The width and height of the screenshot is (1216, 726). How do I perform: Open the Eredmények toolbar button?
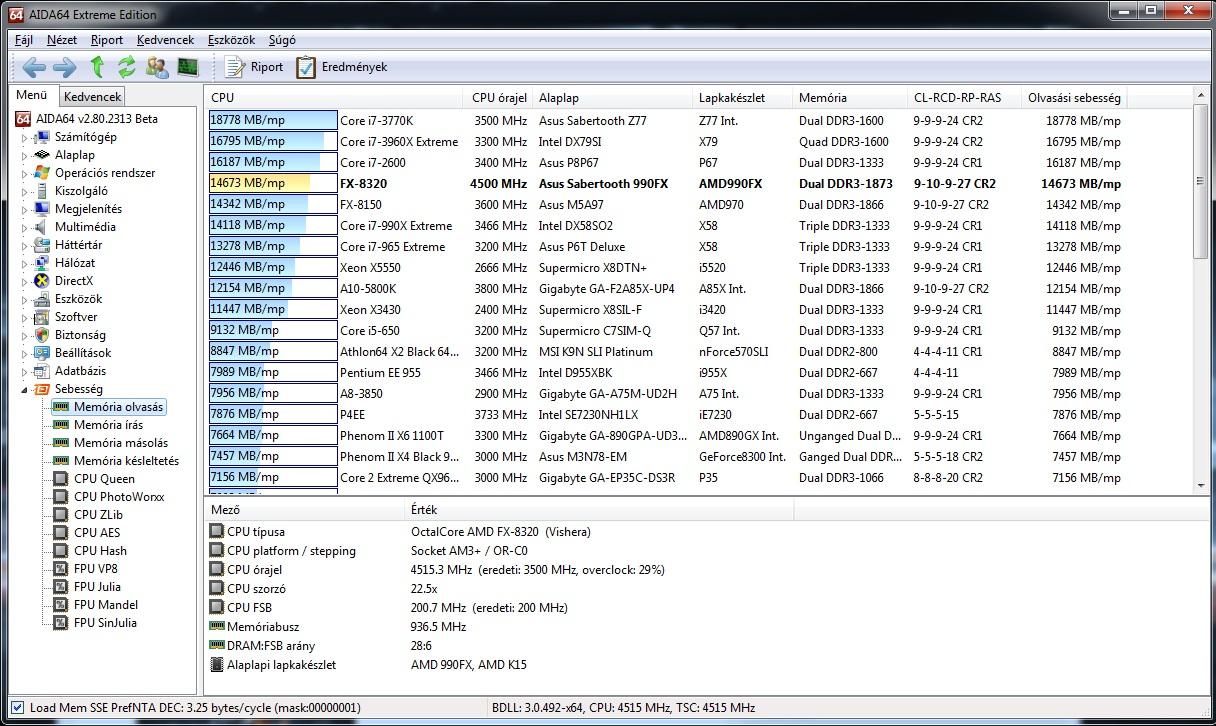(x=341, y=67)
